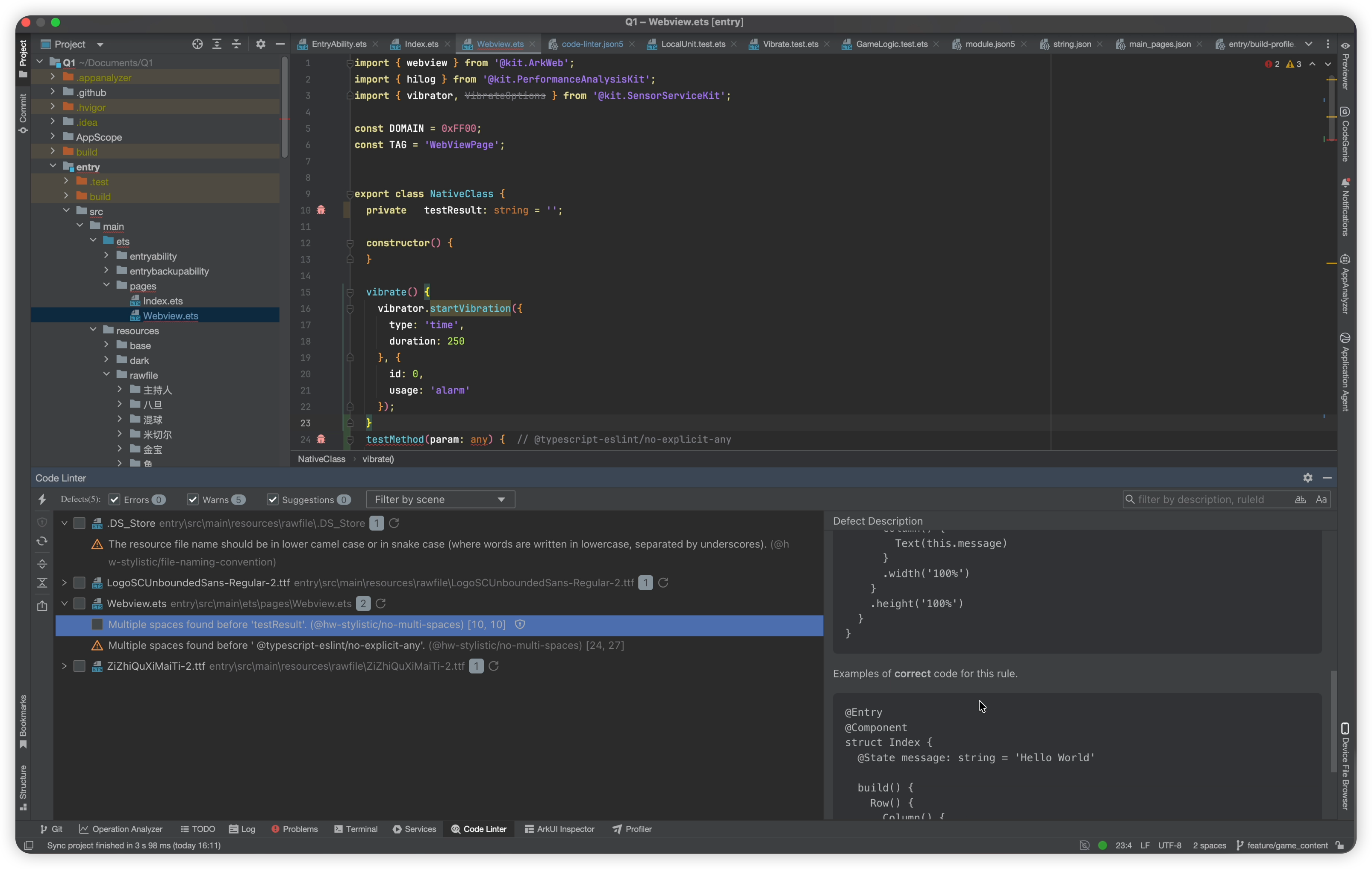
Task: Click the error bug icon on line 10
Action: point(321,210)
